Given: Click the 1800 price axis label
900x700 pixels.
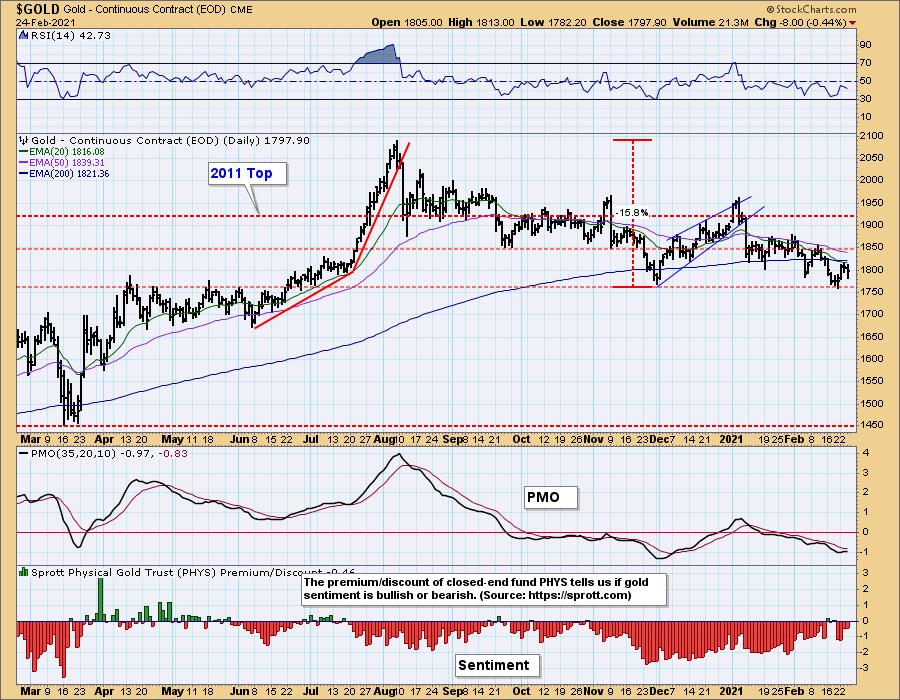Looking at the screenshot, I should tap(872, 269).
